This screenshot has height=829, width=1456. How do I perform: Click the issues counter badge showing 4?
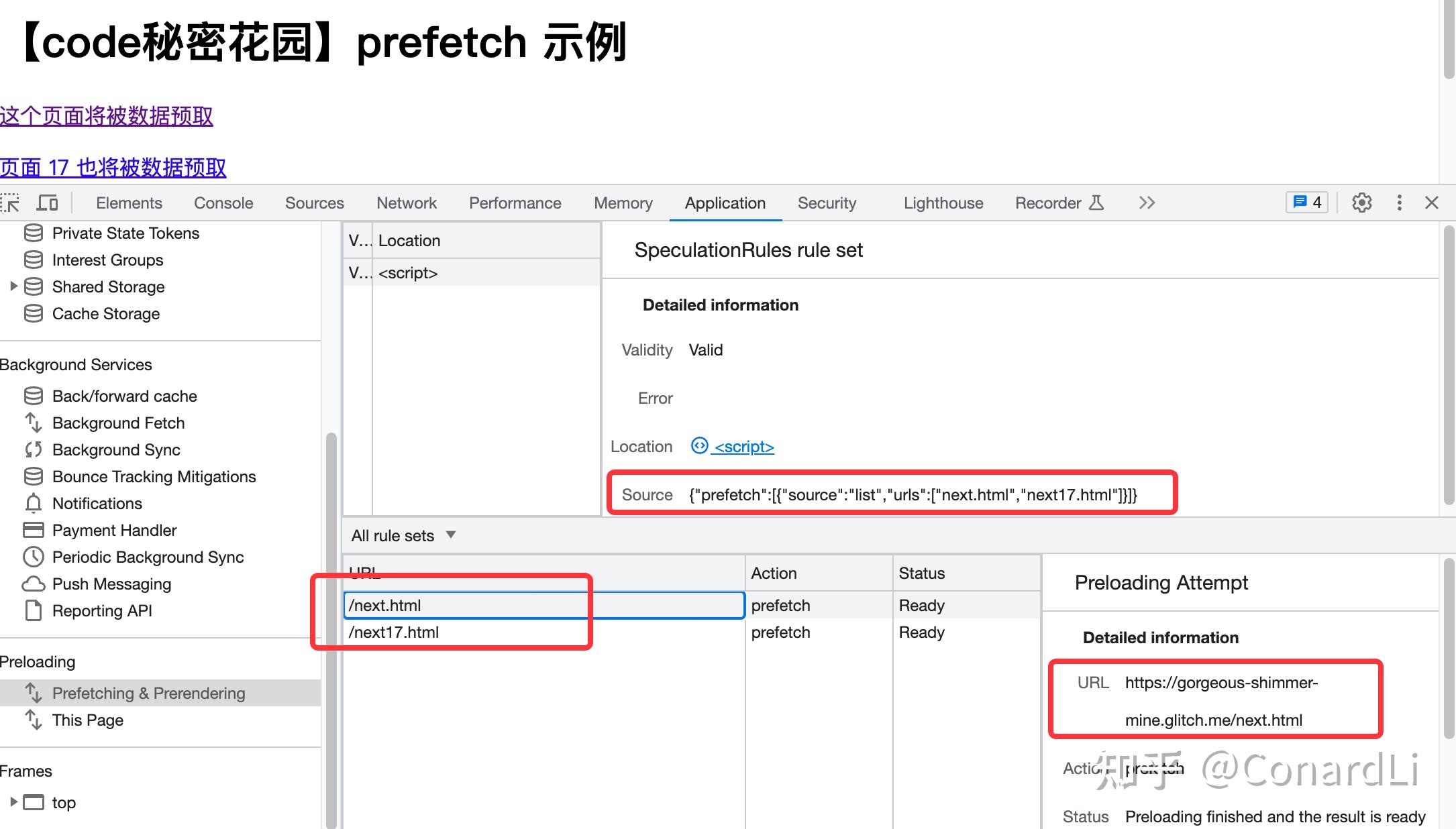(1306, 203)
